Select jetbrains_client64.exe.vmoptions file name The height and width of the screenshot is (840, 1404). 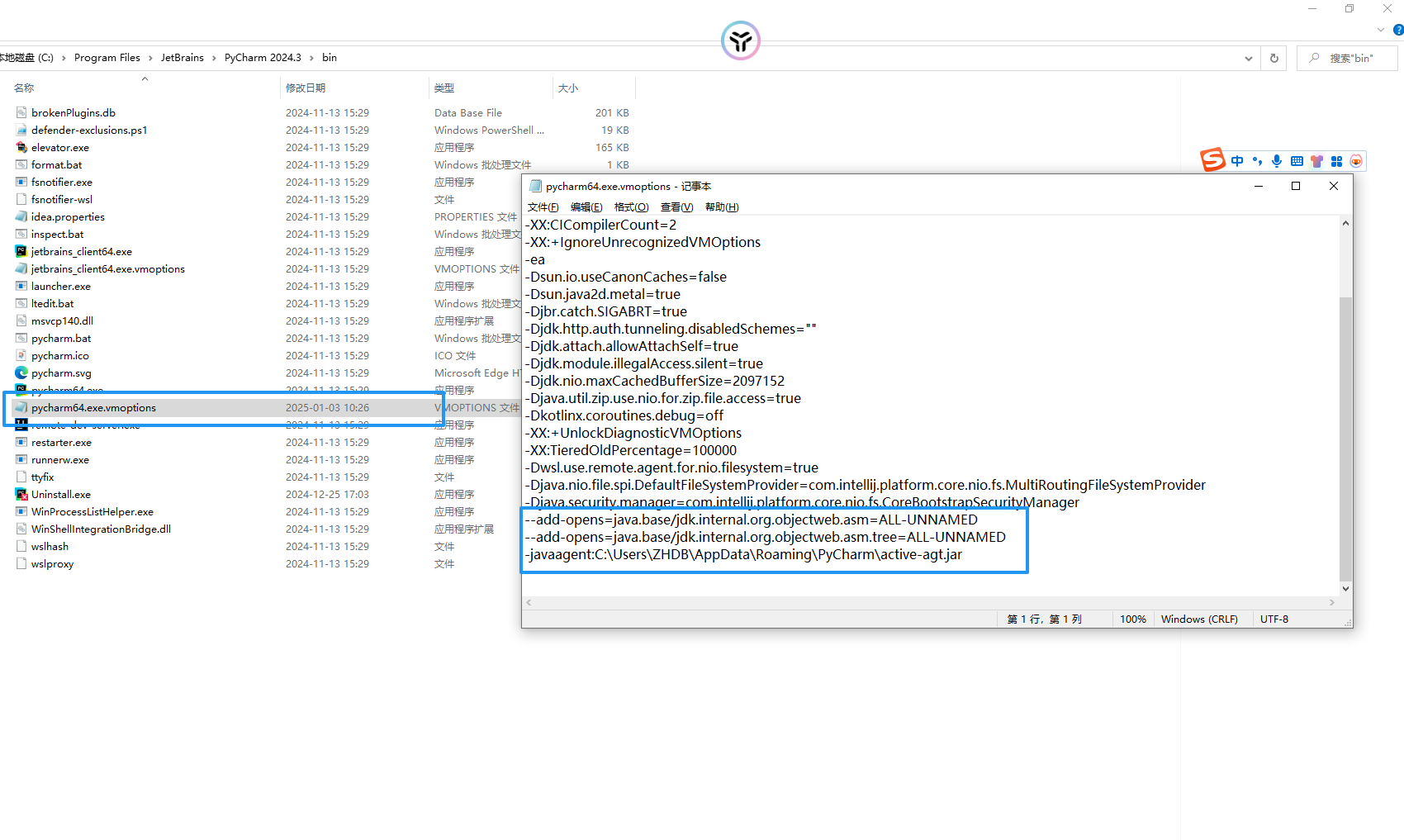pos(108,268)
